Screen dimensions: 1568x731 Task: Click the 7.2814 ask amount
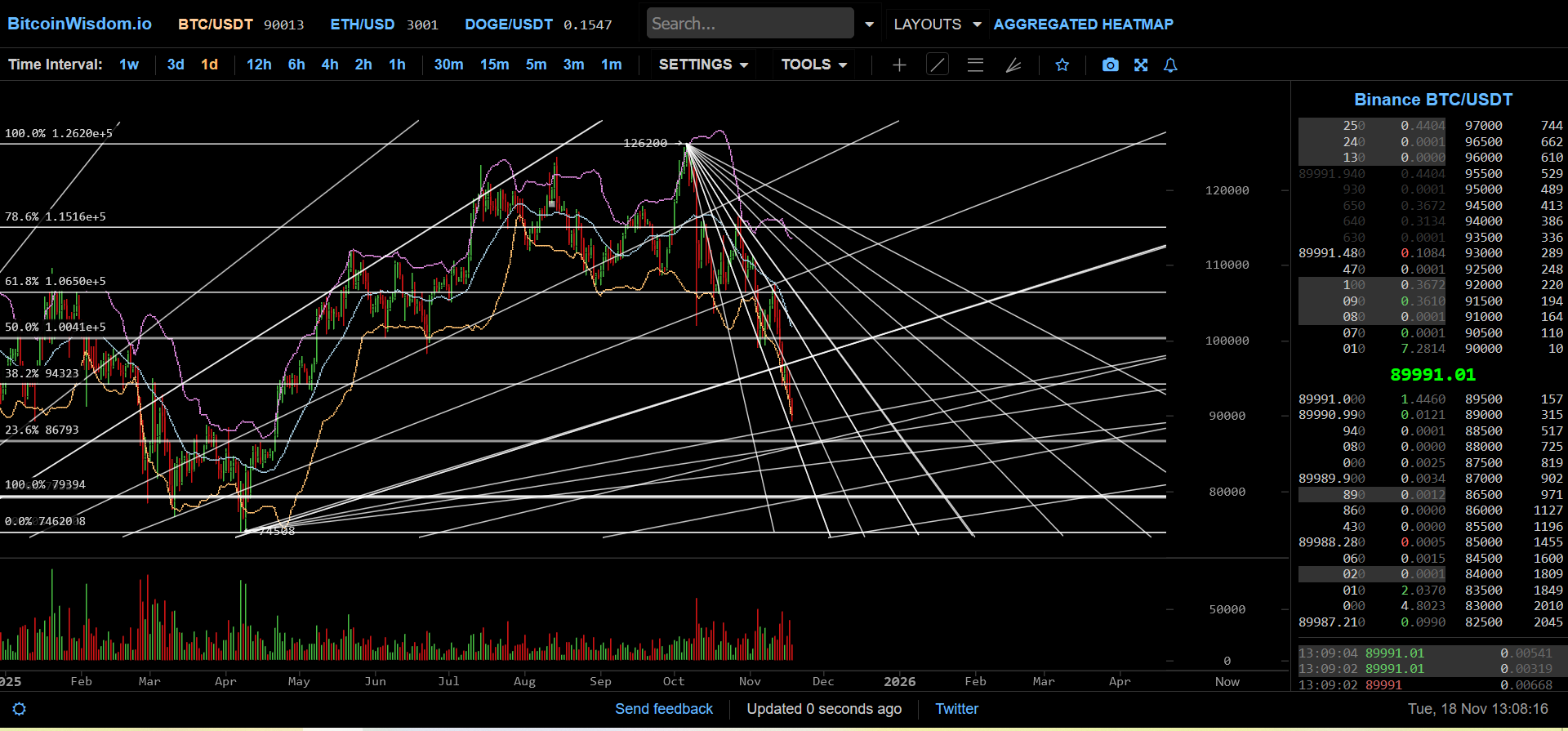(1423, 349)
